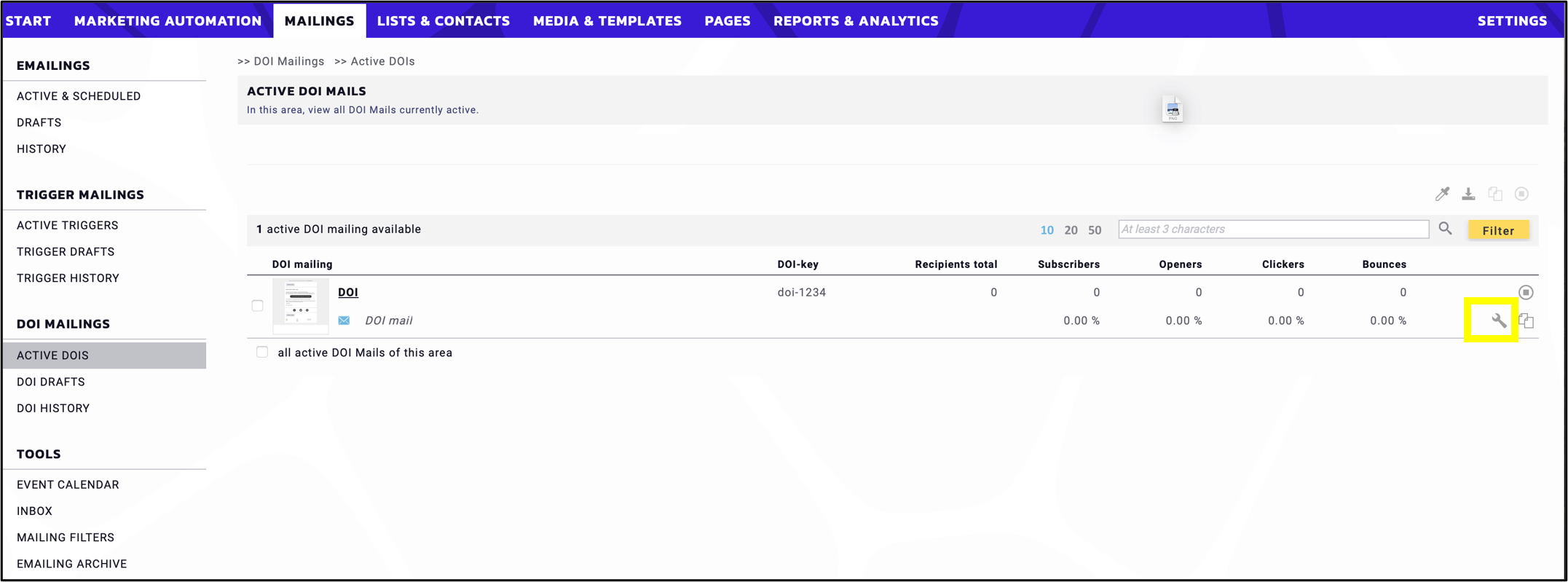The image size is (1568, 582).
Task: Click the 'At least 3 characters' search field
Action: coord(1274,229)
